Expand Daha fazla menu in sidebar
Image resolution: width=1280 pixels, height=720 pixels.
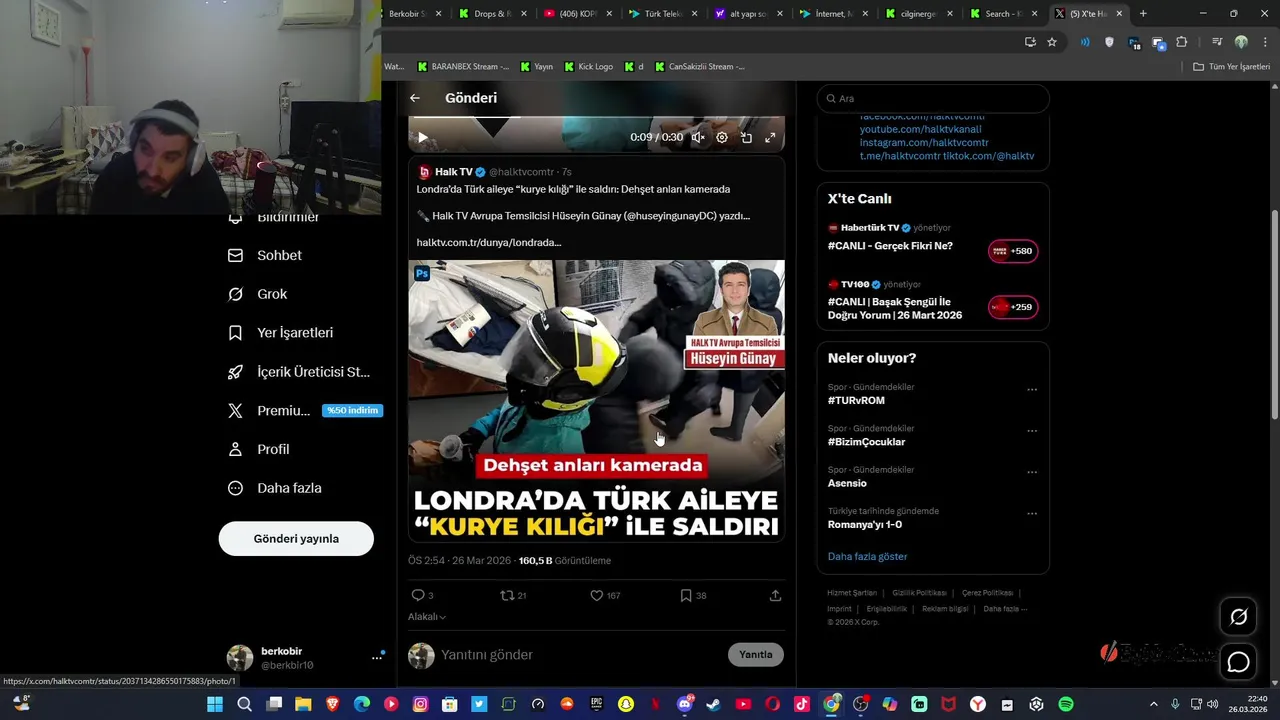[x=275, y=488]
